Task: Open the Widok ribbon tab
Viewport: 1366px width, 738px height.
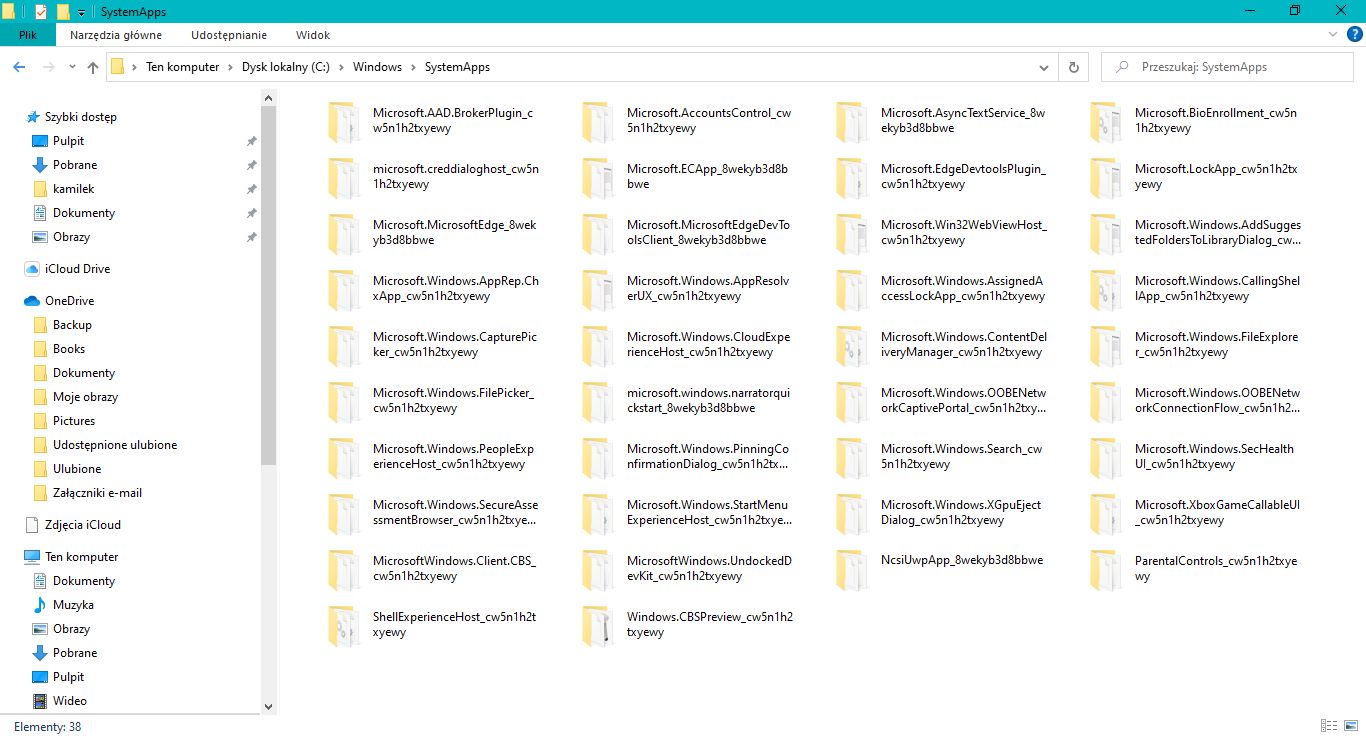Action: [313, 34]
